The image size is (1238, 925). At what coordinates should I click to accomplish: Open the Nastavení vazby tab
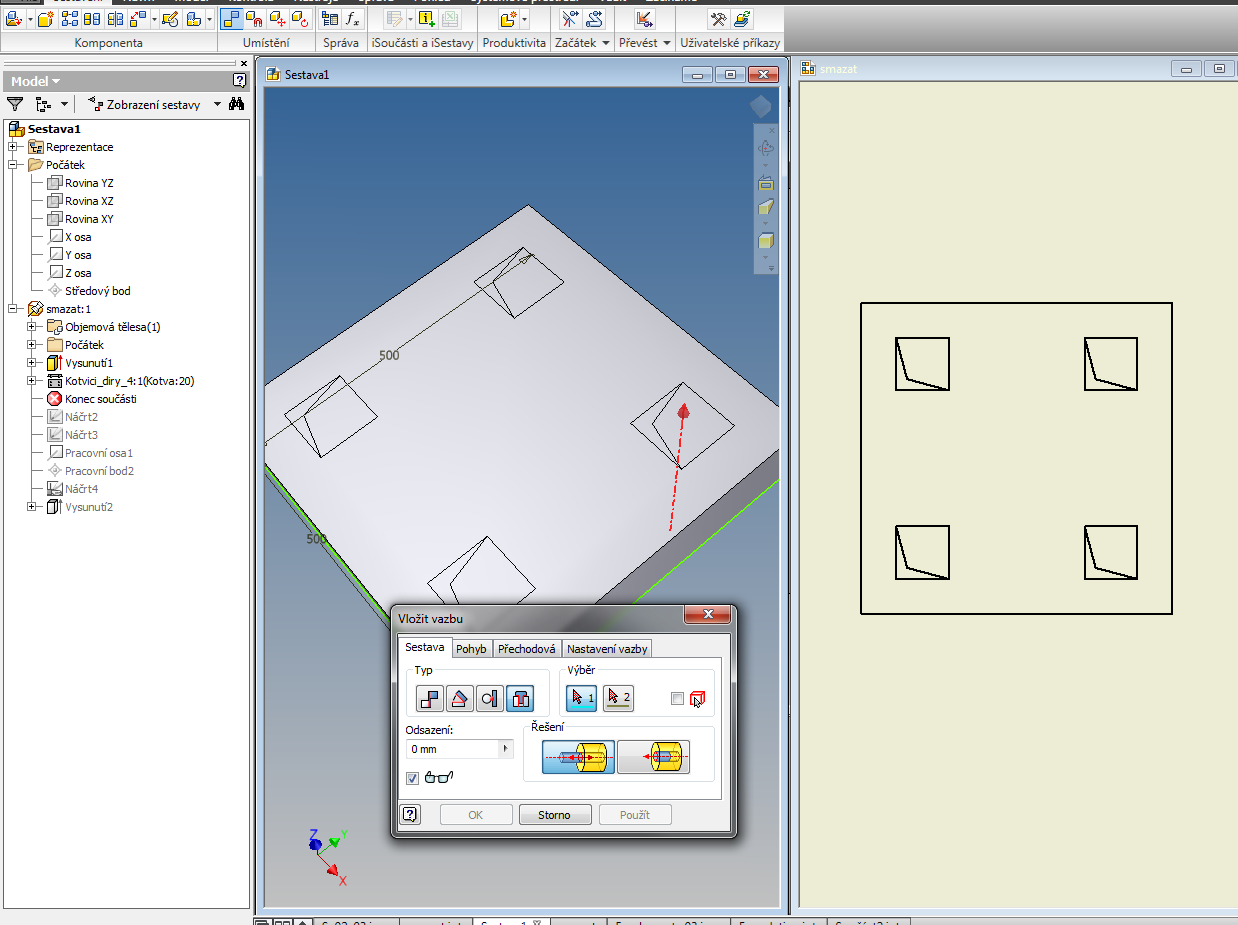click(x=608, y=649)
